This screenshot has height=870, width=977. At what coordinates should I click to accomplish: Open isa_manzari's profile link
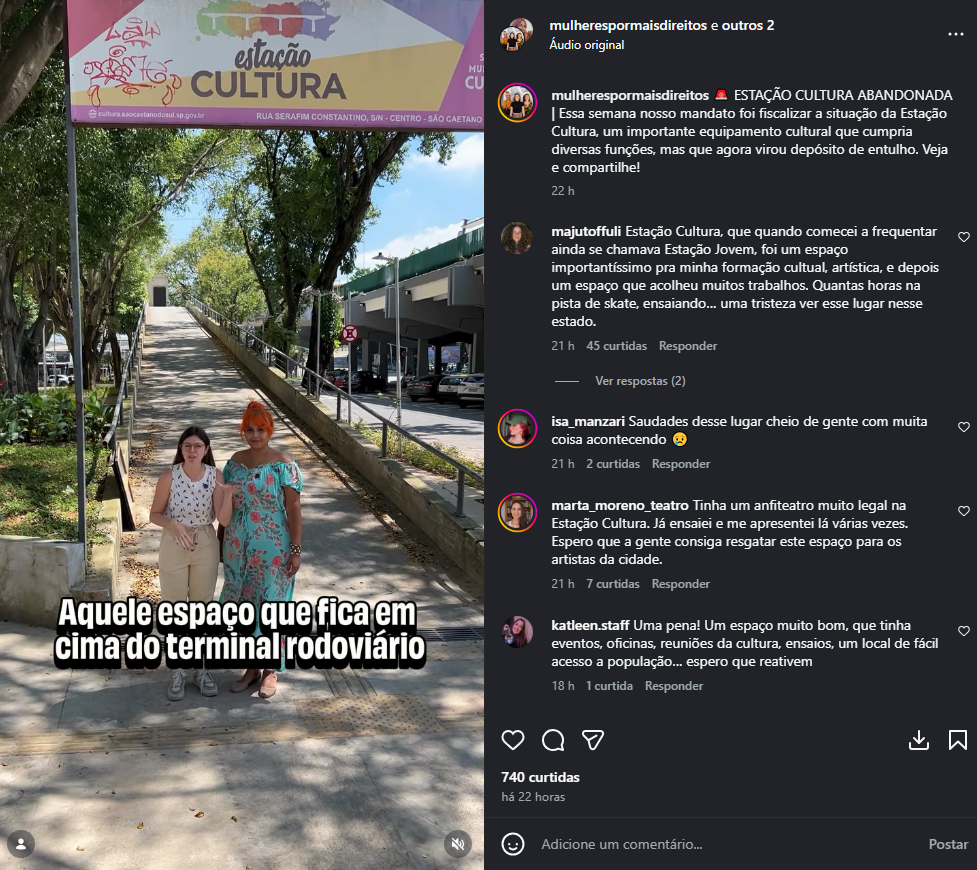[588, 421]
